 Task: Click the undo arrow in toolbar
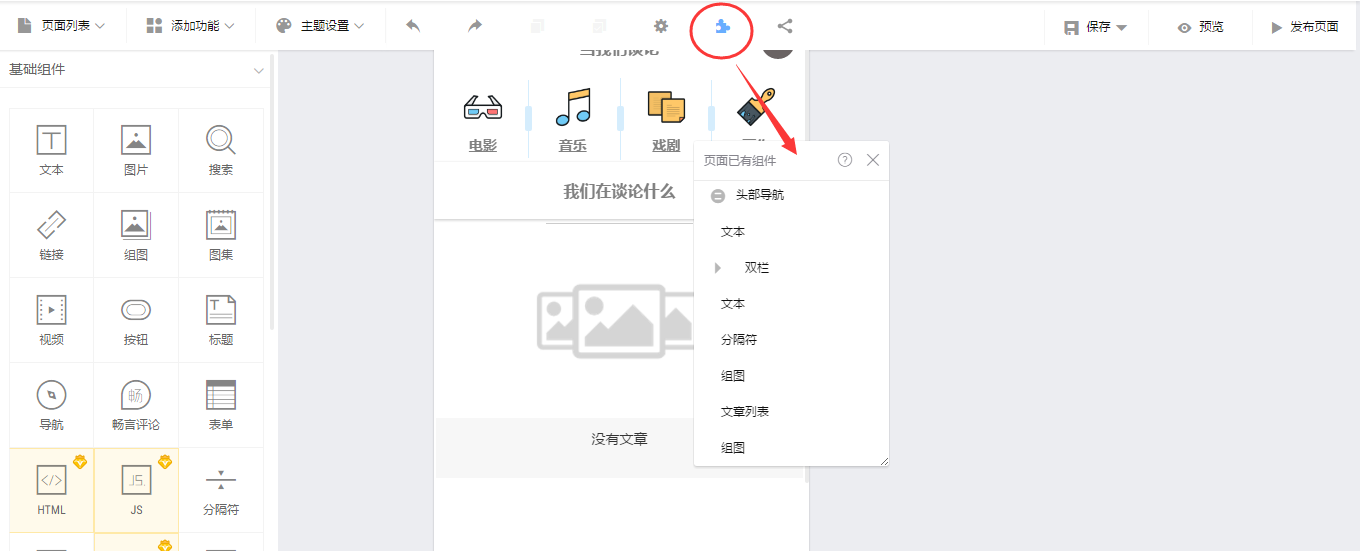413,26
